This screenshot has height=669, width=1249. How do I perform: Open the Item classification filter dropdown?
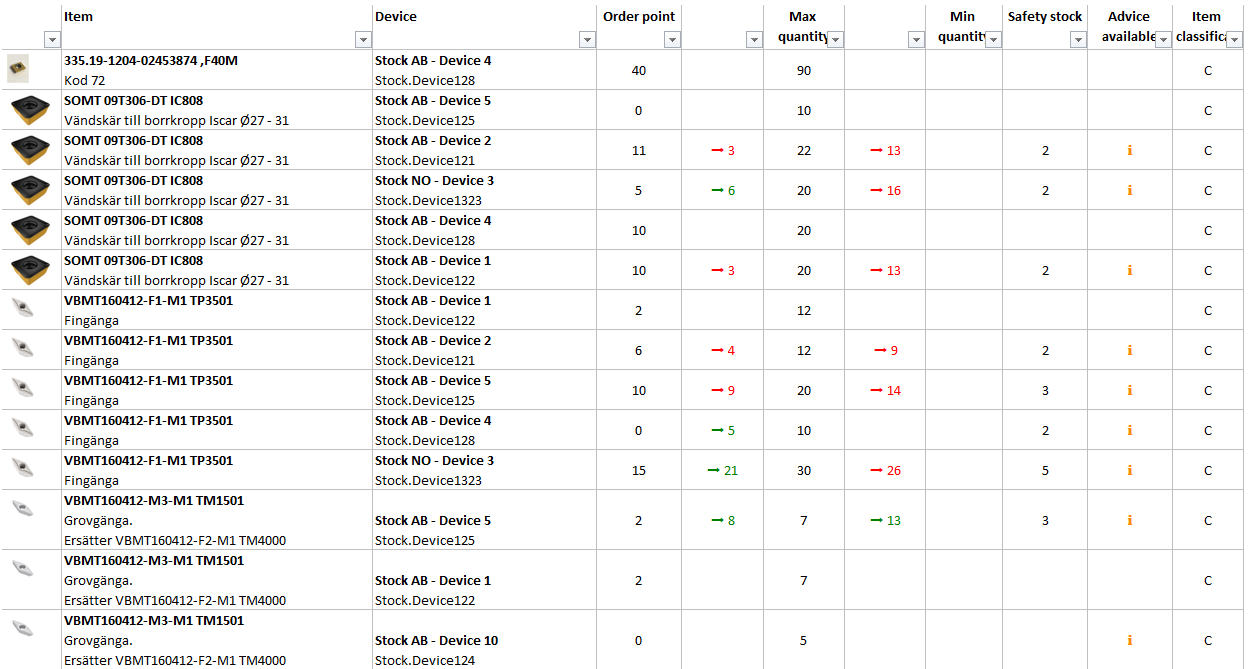(1234, 40)
